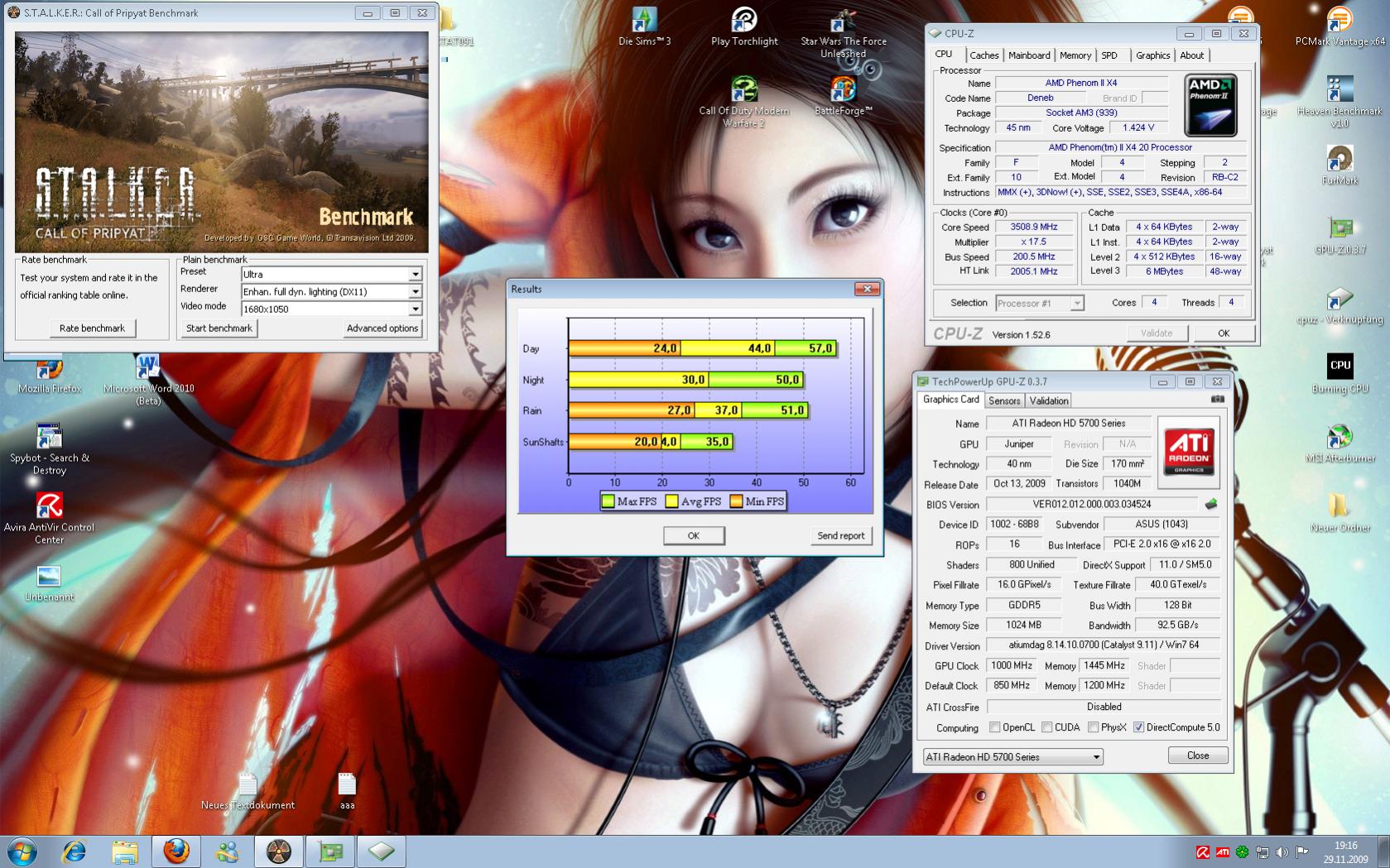
Task: Open the Memory tab in CPU-Z
Action: pos(1075,55)
